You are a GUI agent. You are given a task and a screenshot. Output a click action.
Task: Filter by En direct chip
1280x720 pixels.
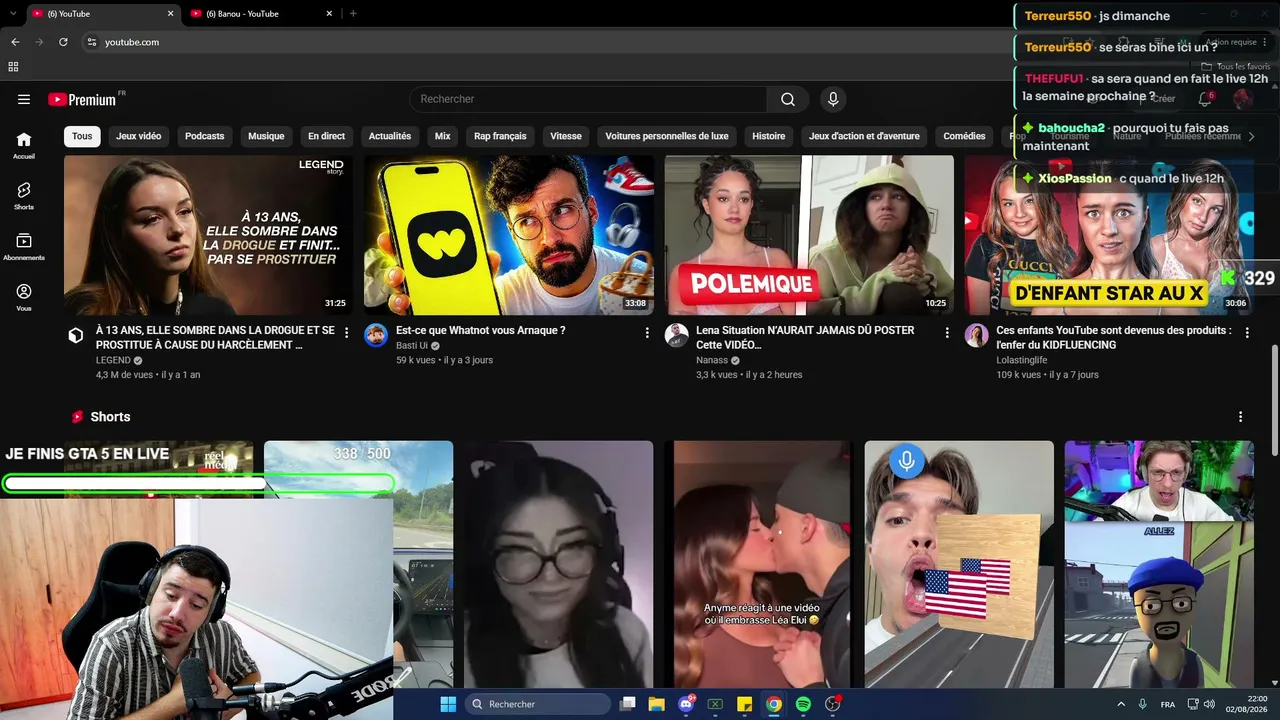point(326,136)
